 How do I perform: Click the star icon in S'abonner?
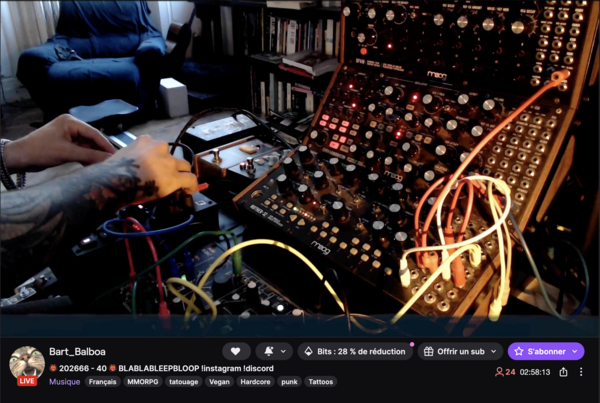pos(518,351)
